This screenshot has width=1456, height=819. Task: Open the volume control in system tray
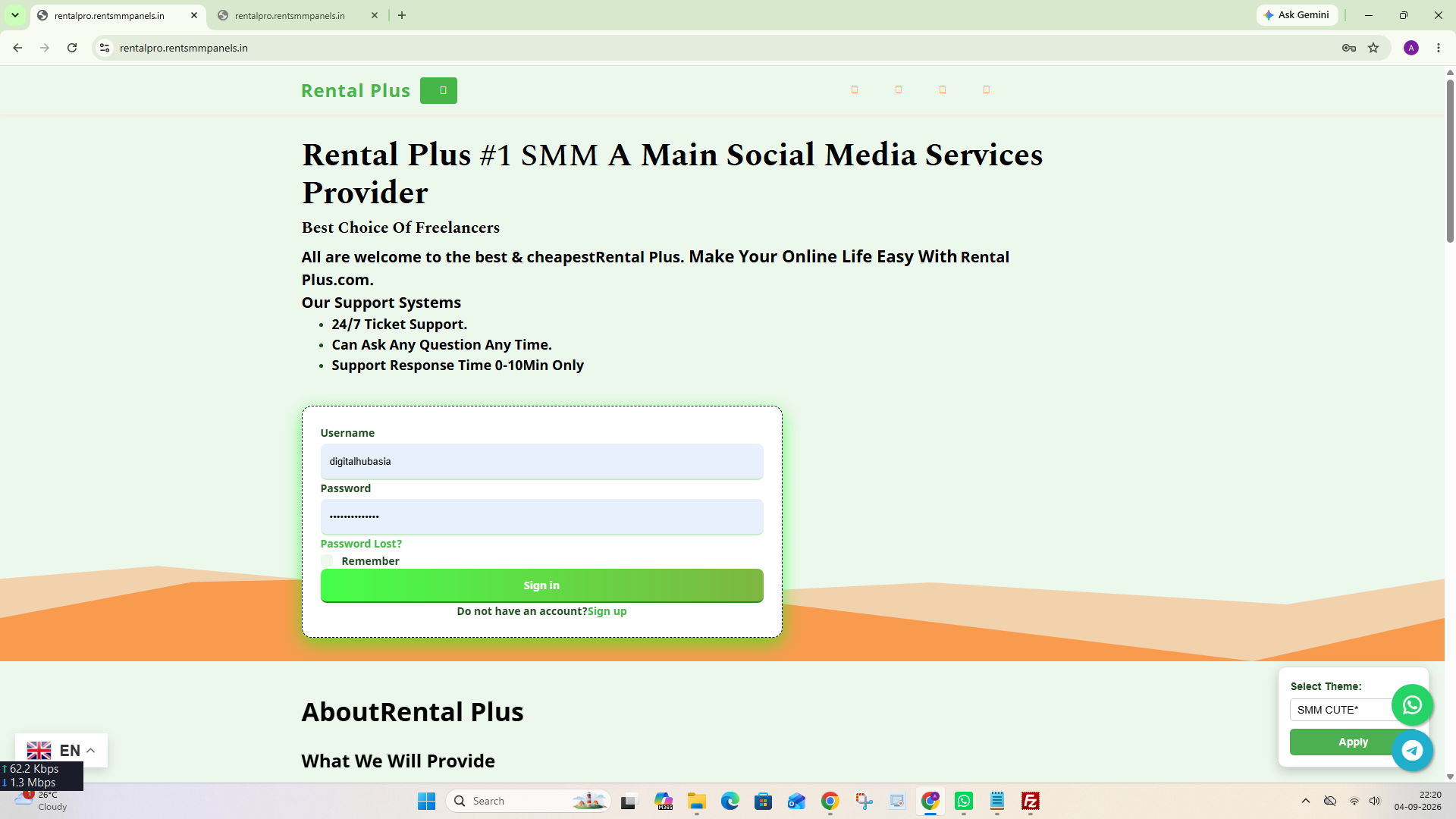[x=1375, y=801]
